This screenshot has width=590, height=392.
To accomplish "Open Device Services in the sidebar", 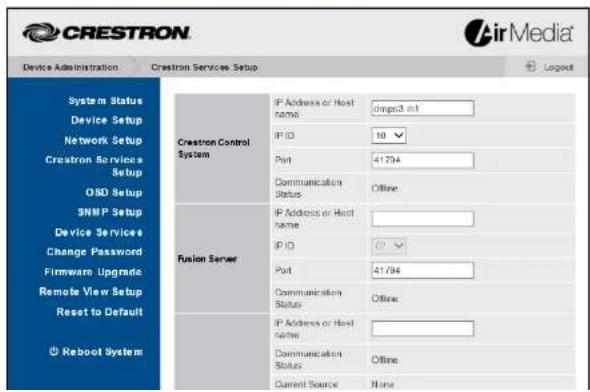I will (x=99, y=232).
